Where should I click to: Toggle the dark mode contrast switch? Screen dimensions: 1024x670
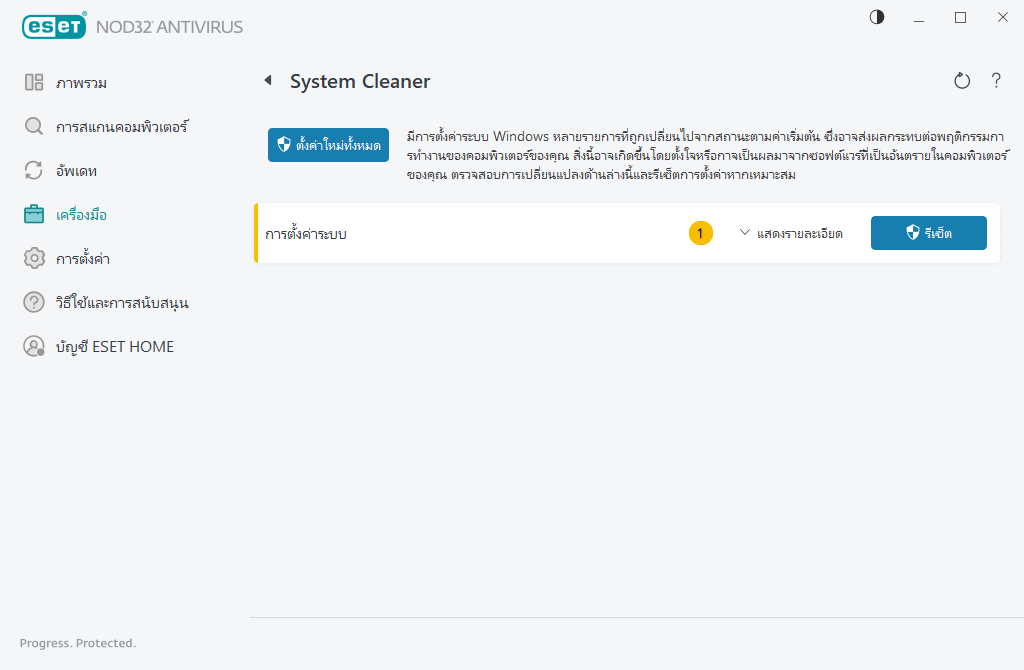(x=876, y=17)
